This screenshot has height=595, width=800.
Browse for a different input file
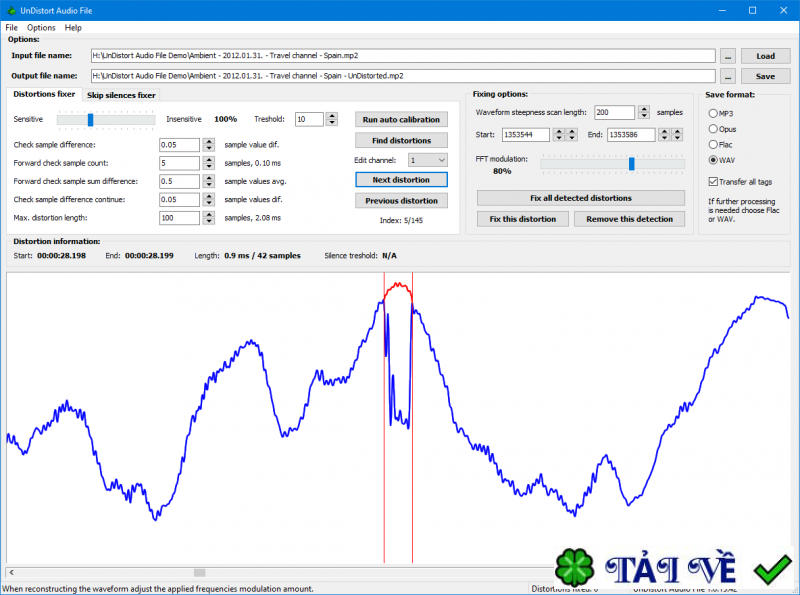pos(727,56)
